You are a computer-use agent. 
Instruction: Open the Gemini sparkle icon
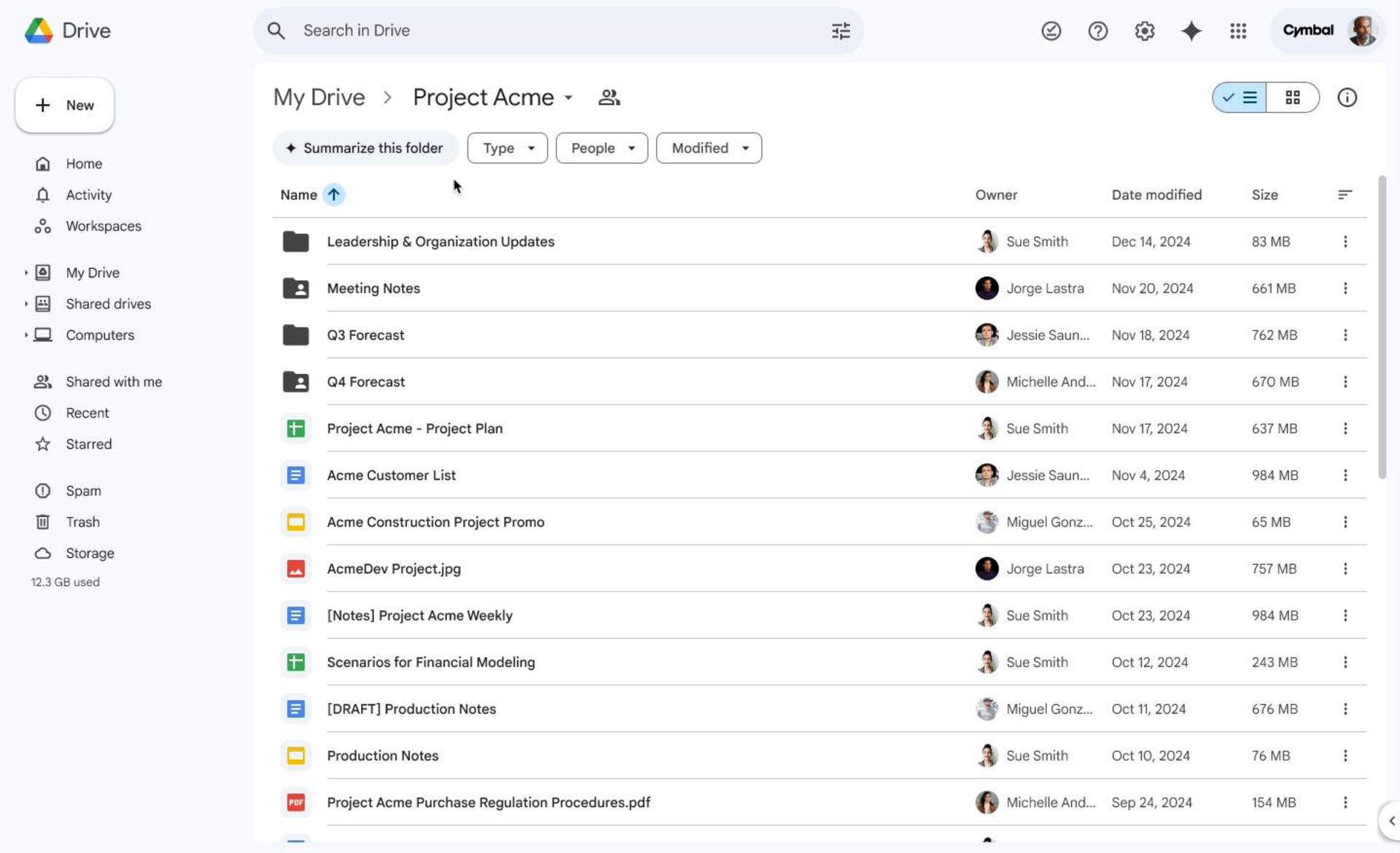click(x=1191, y=31)
